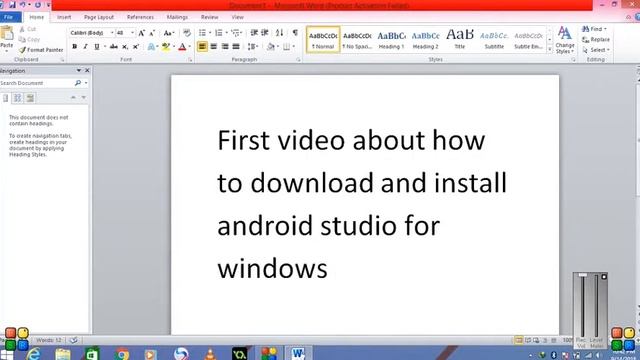Viewport: 640px width, 360px height.
Task: Toggle Subscript formatting
Action: [125, 47]
